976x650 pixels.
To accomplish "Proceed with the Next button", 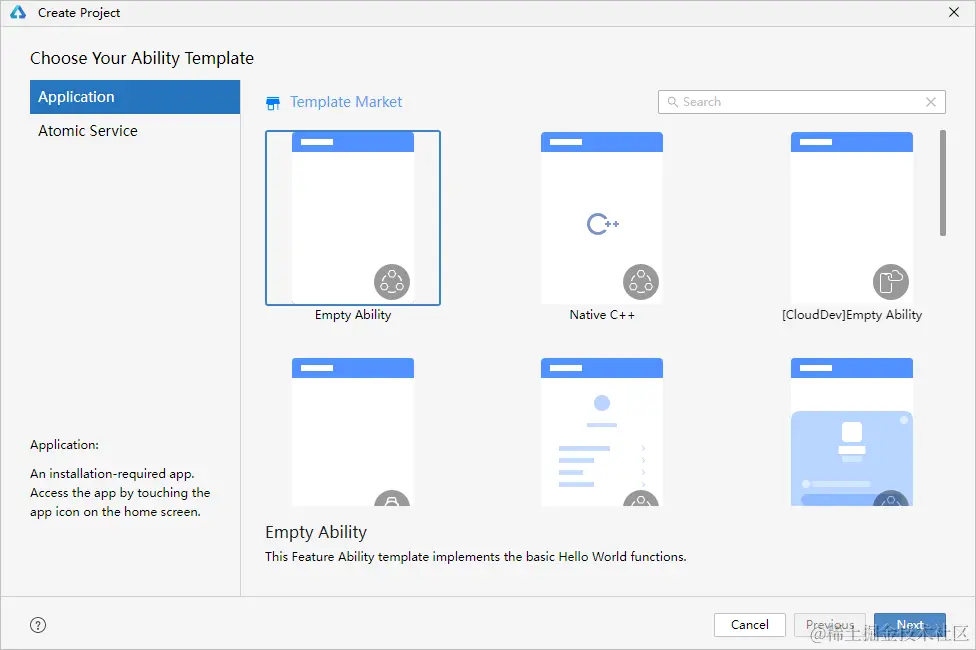I will 909,624.
